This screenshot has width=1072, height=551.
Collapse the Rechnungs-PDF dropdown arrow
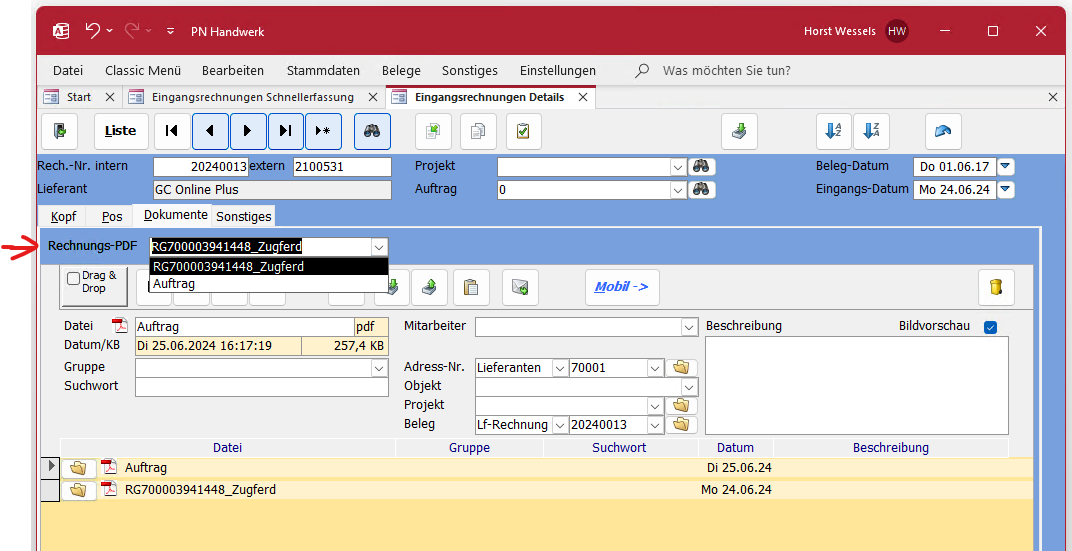pos(379,247)
